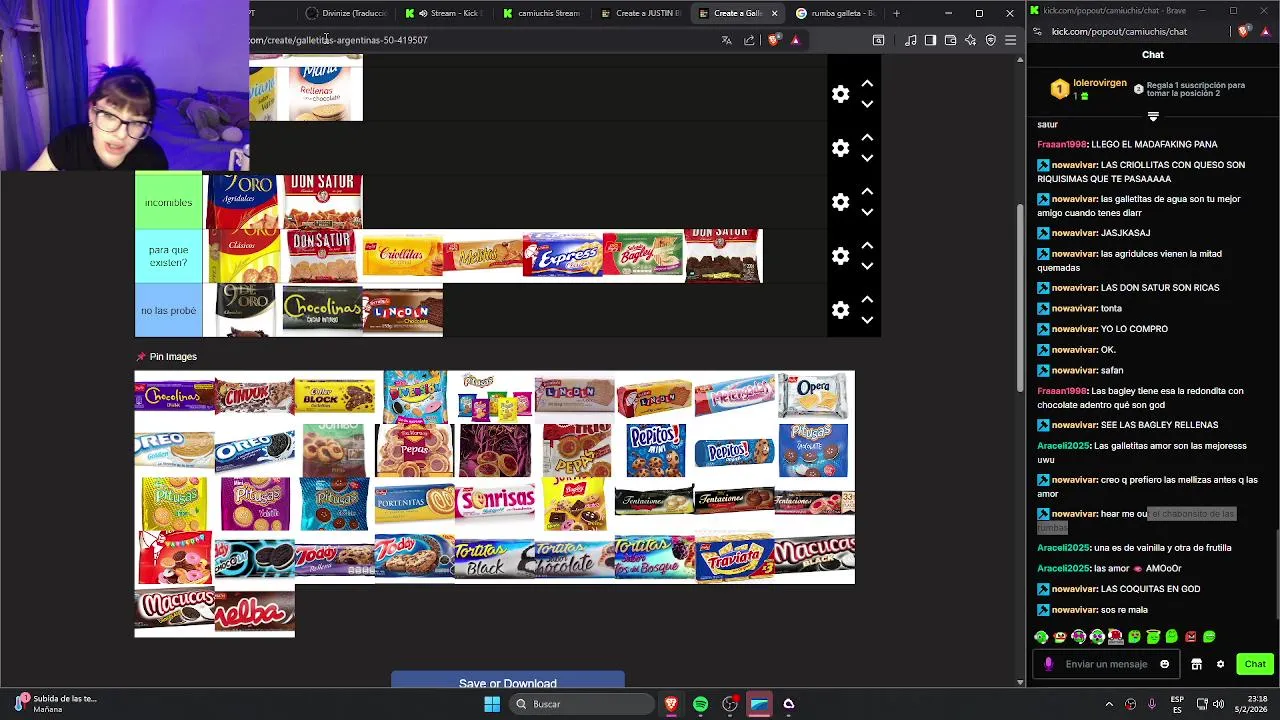Open Brave Shields lion icon in main window
1280x720 pixels.
773,40
